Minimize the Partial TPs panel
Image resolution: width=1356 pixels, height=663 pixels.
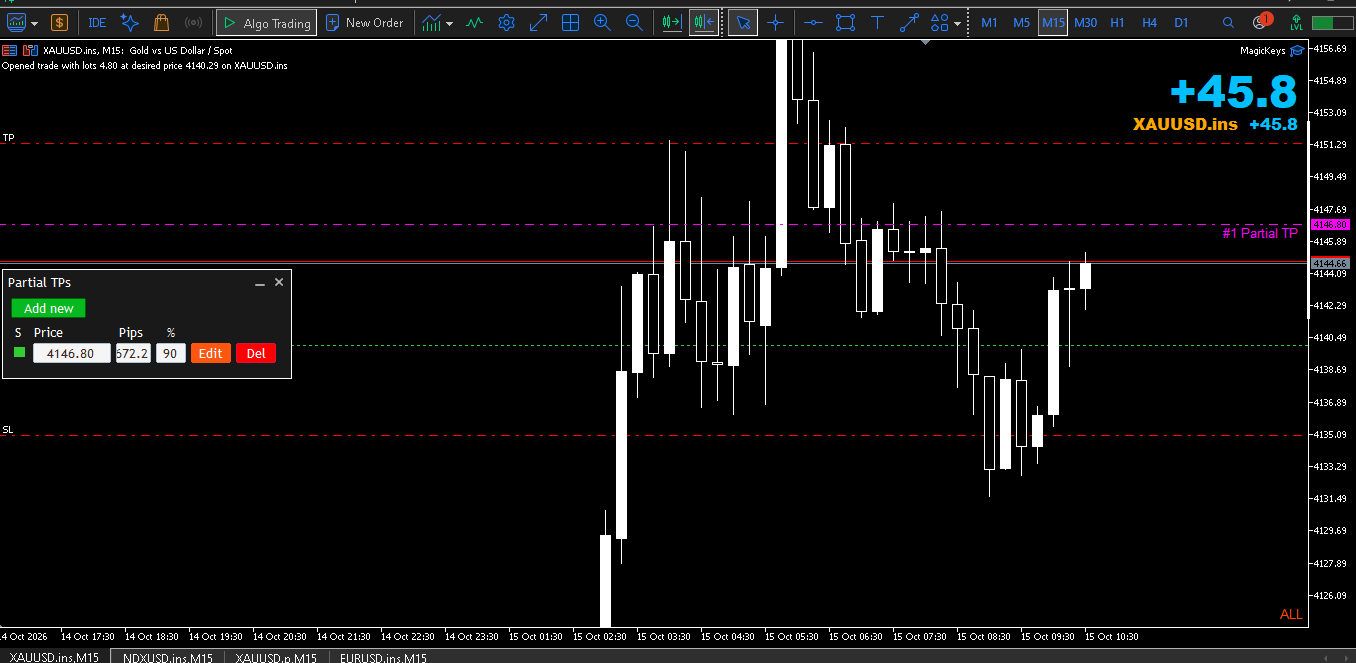click(x=260, y=283)
